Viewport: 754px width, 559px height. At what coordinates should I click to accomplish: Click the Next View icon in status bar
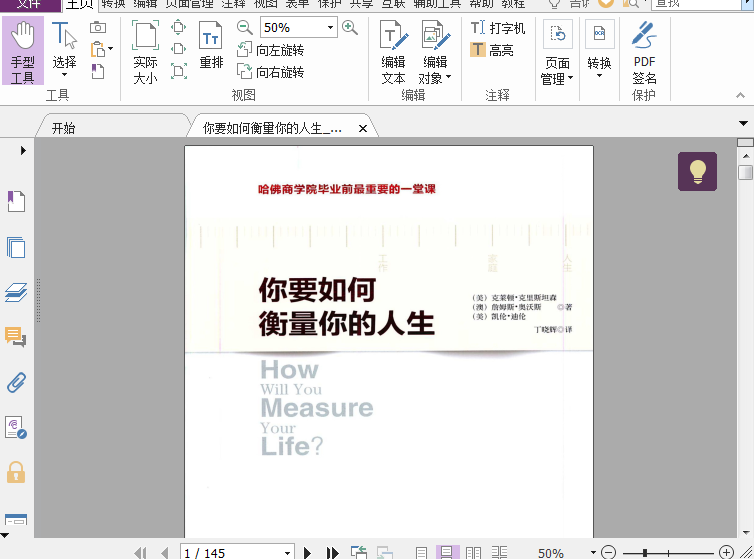coord(385,552)
